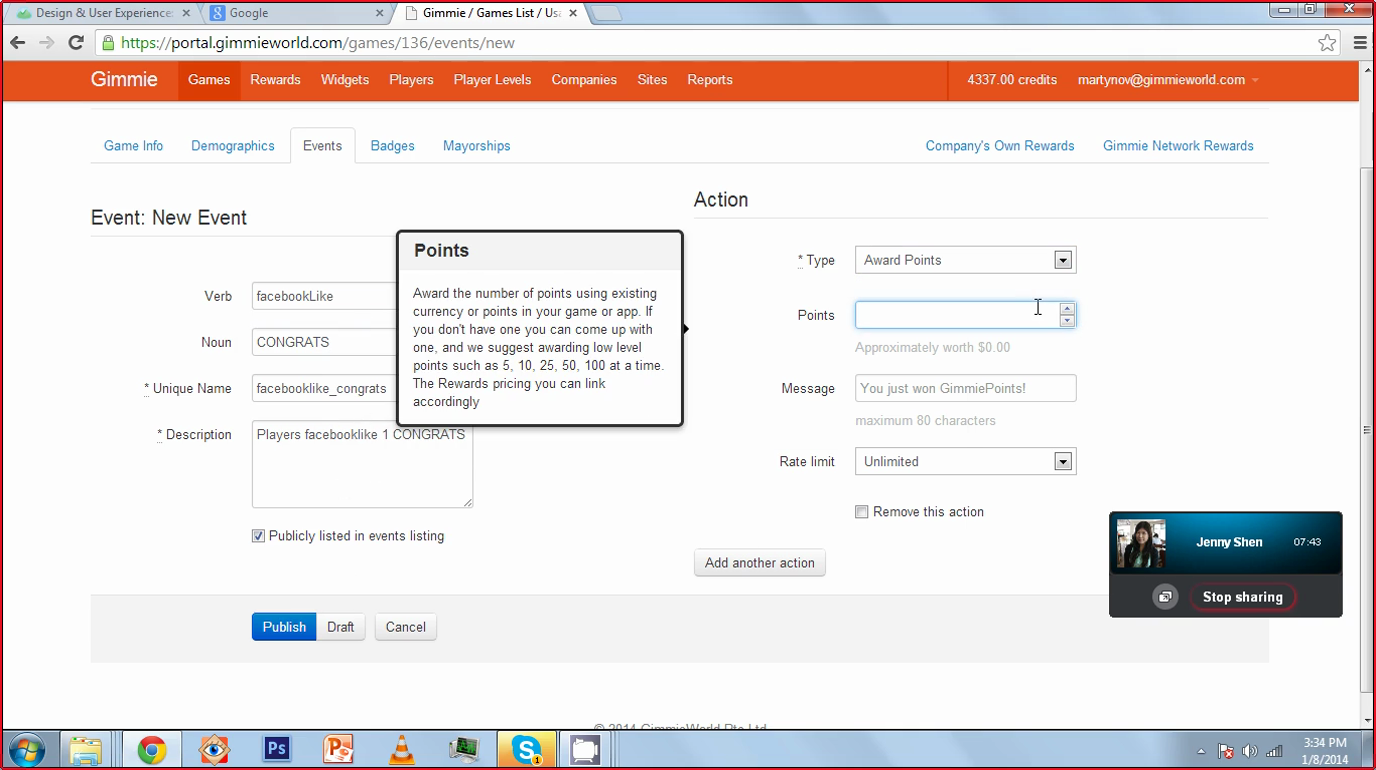Click the Message text field
The height and width of the screenshot is (770, 1376).
pos(965,388)
